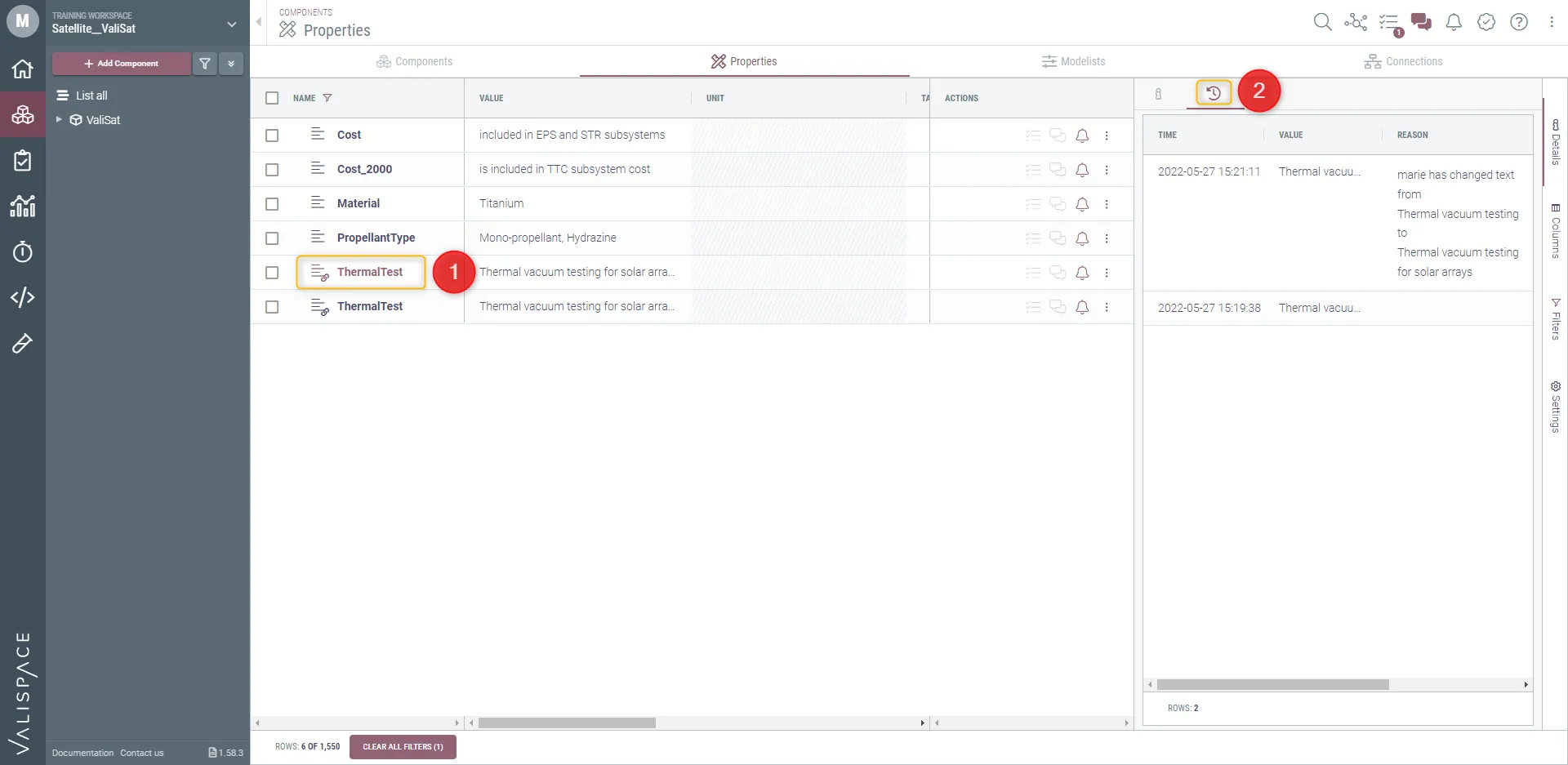Check the Cost_2000 row checkbox
The image size is (1568, 765).
272,170
